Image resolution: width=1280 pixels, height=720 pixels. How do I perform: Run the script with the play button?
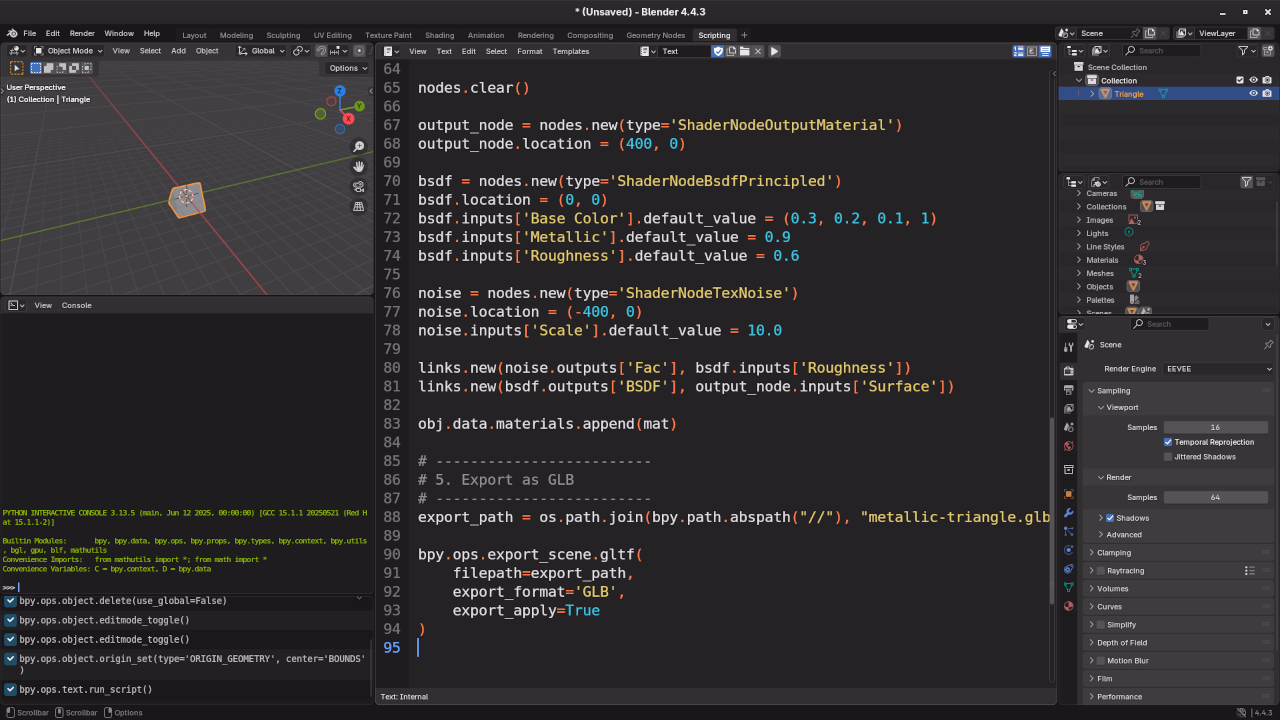coord(774,51)
